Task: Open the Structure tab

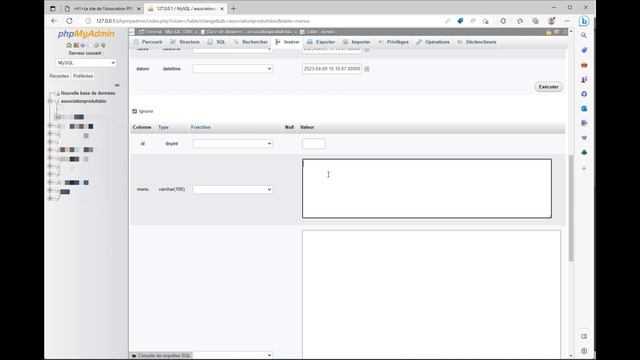Action: pos(185,42)
